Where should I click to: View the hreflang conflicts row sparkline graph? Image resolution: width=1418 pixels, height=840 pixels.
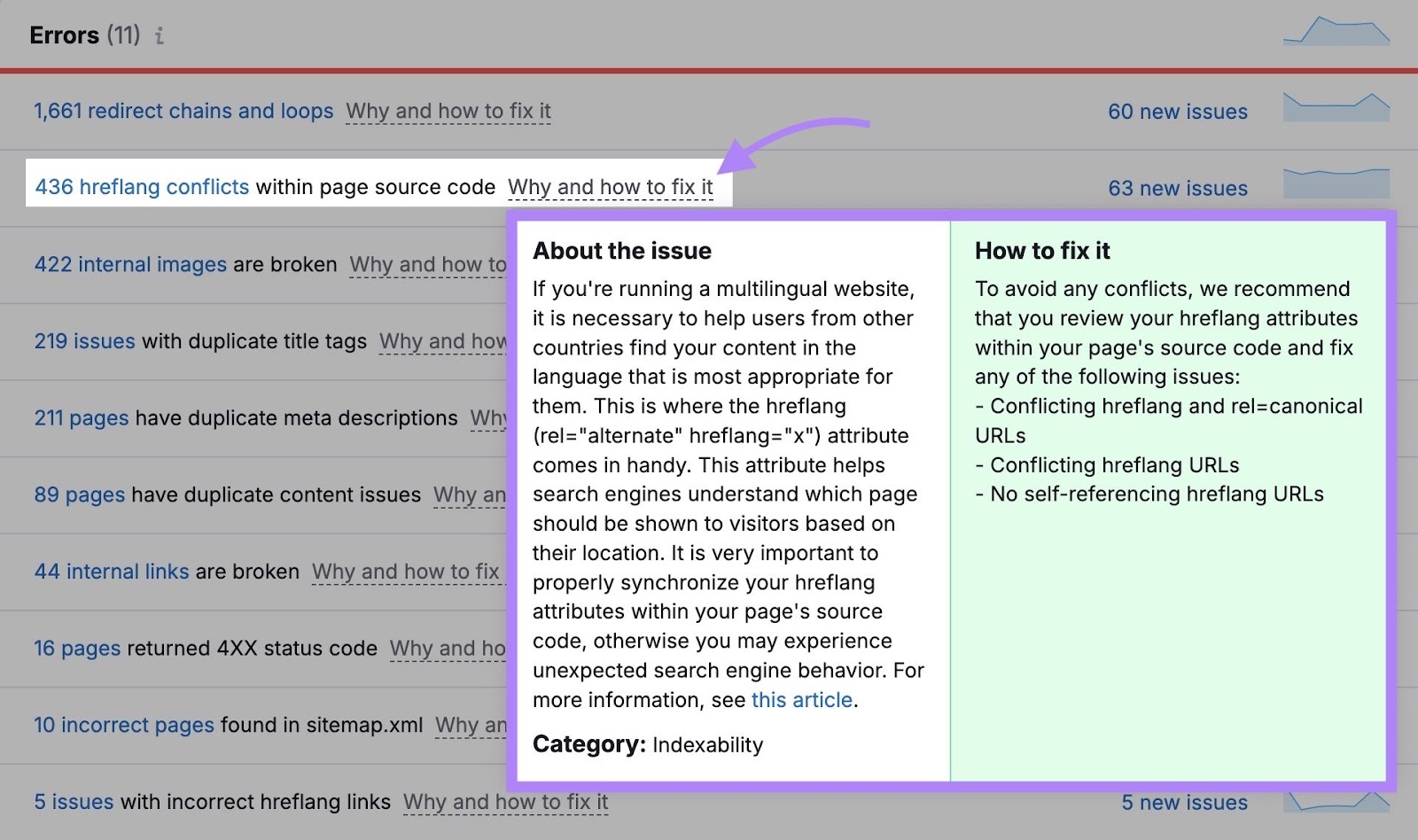[x=1336, y=183]
